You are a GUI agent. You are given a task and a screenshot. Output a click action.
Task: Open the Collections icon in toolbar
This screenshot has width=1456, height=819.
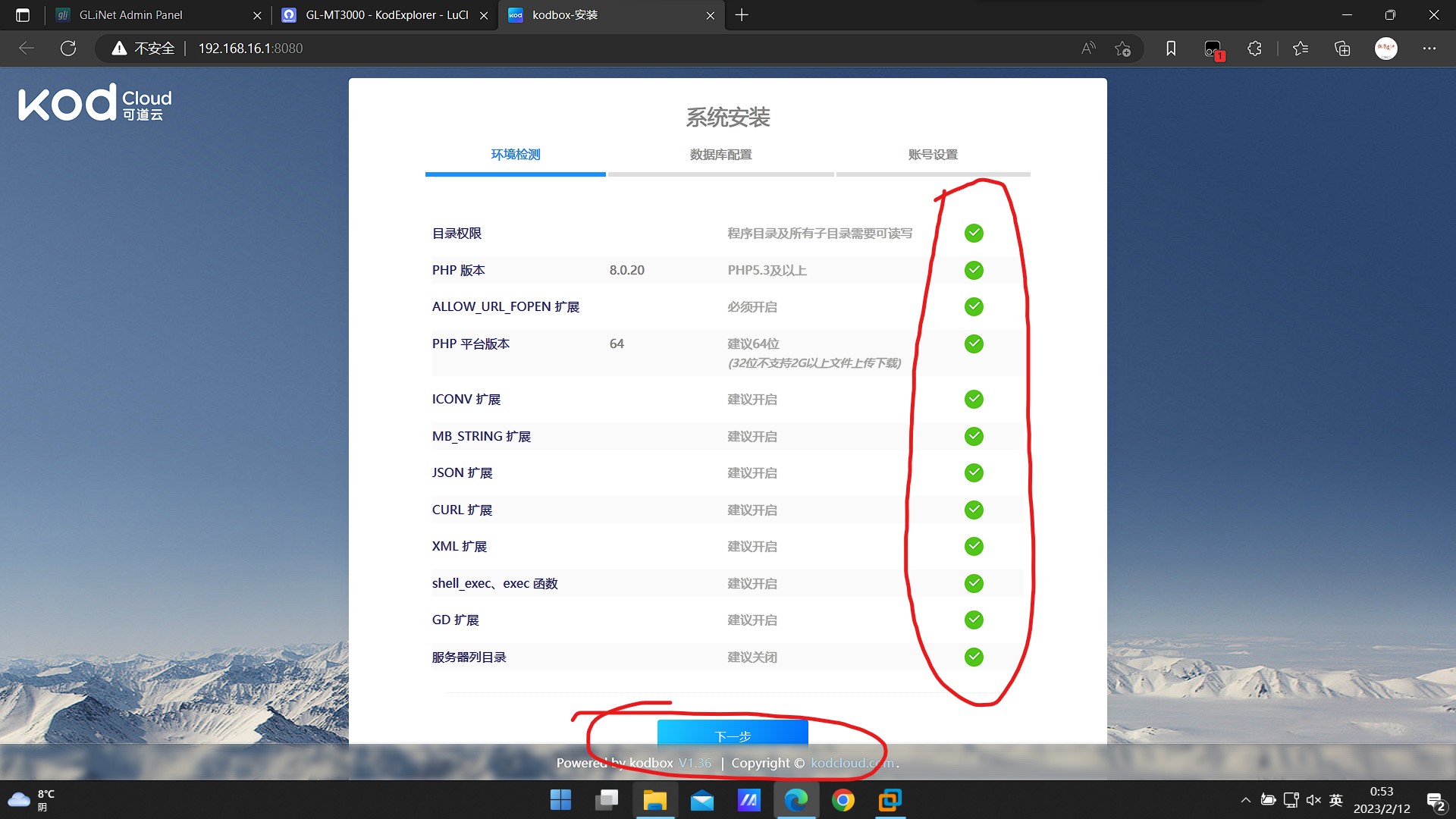tap(1342, 49)
